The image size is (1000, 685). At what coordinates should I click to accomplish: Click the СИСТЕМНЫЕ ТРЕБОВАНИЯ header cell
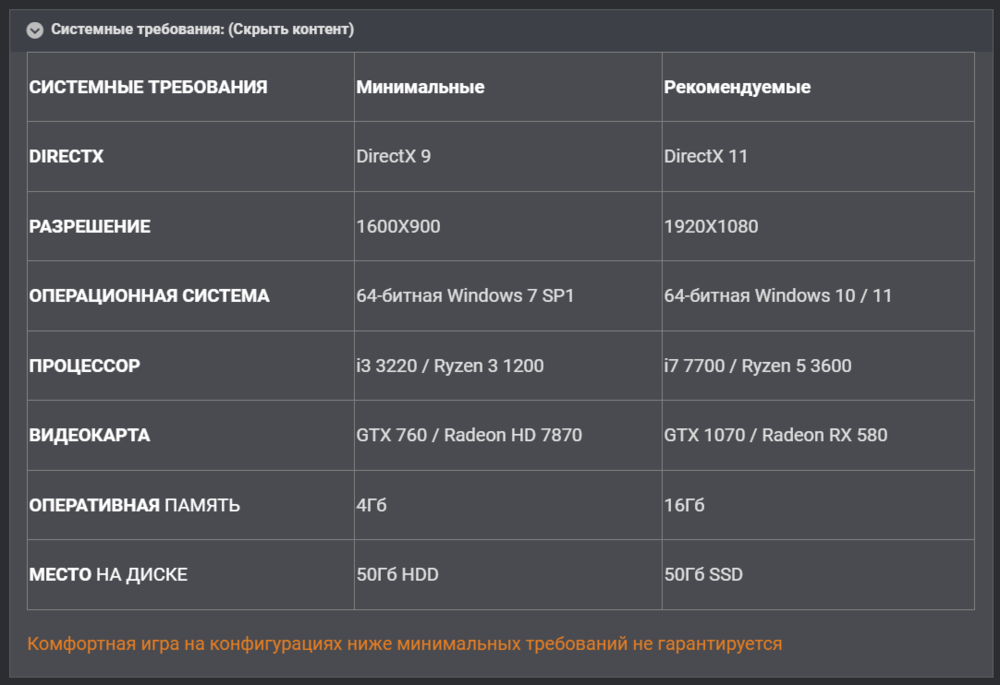click(148, 87)
